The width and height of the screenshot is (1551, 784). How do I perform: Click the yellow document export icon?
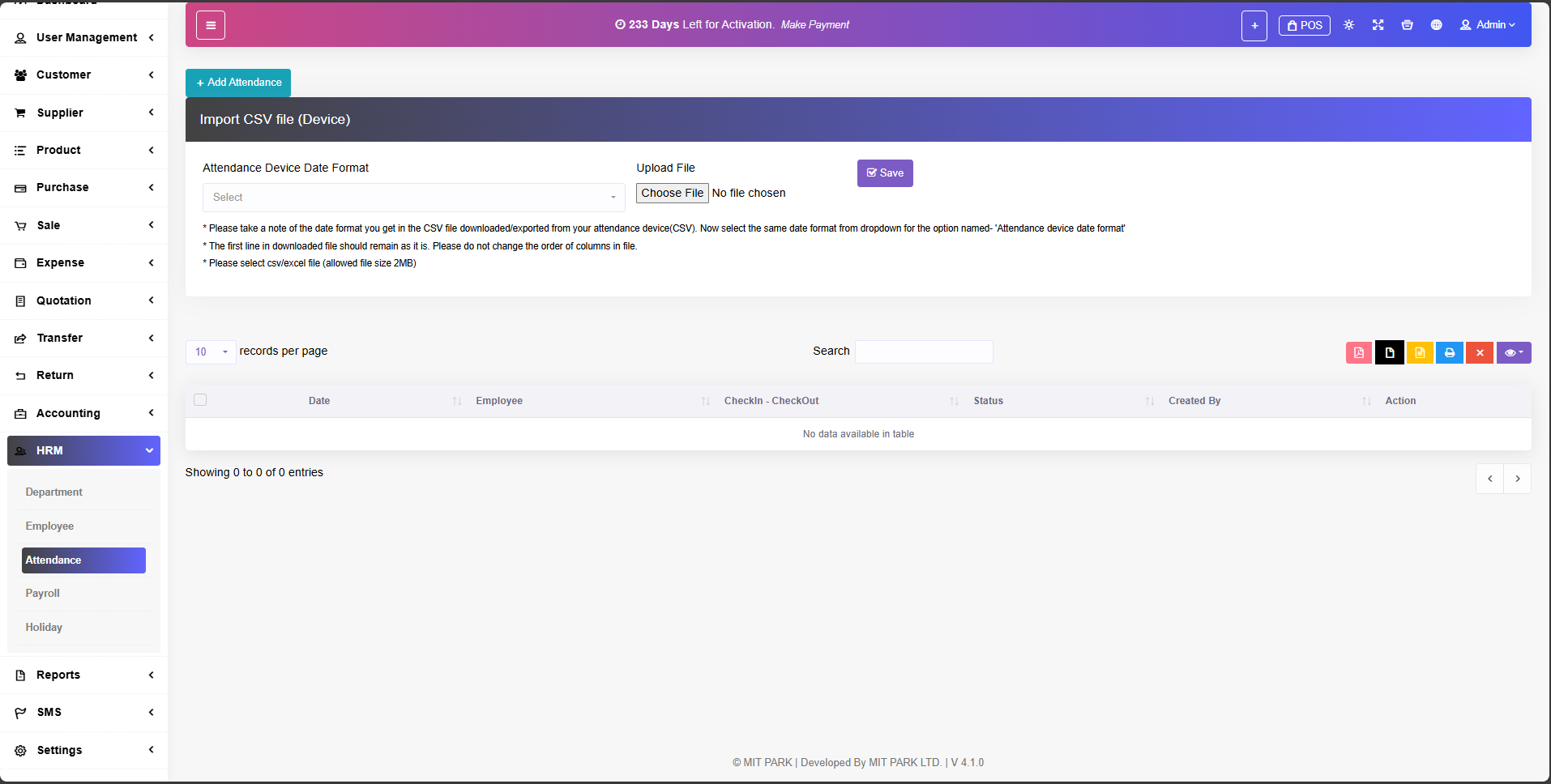pyautogui.click(x=1419, y=353)
